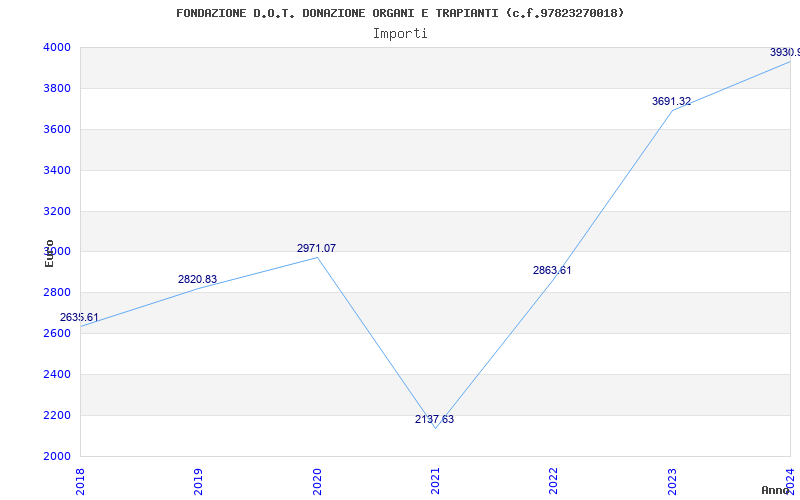Click the x-axis year label 2023

672,482
